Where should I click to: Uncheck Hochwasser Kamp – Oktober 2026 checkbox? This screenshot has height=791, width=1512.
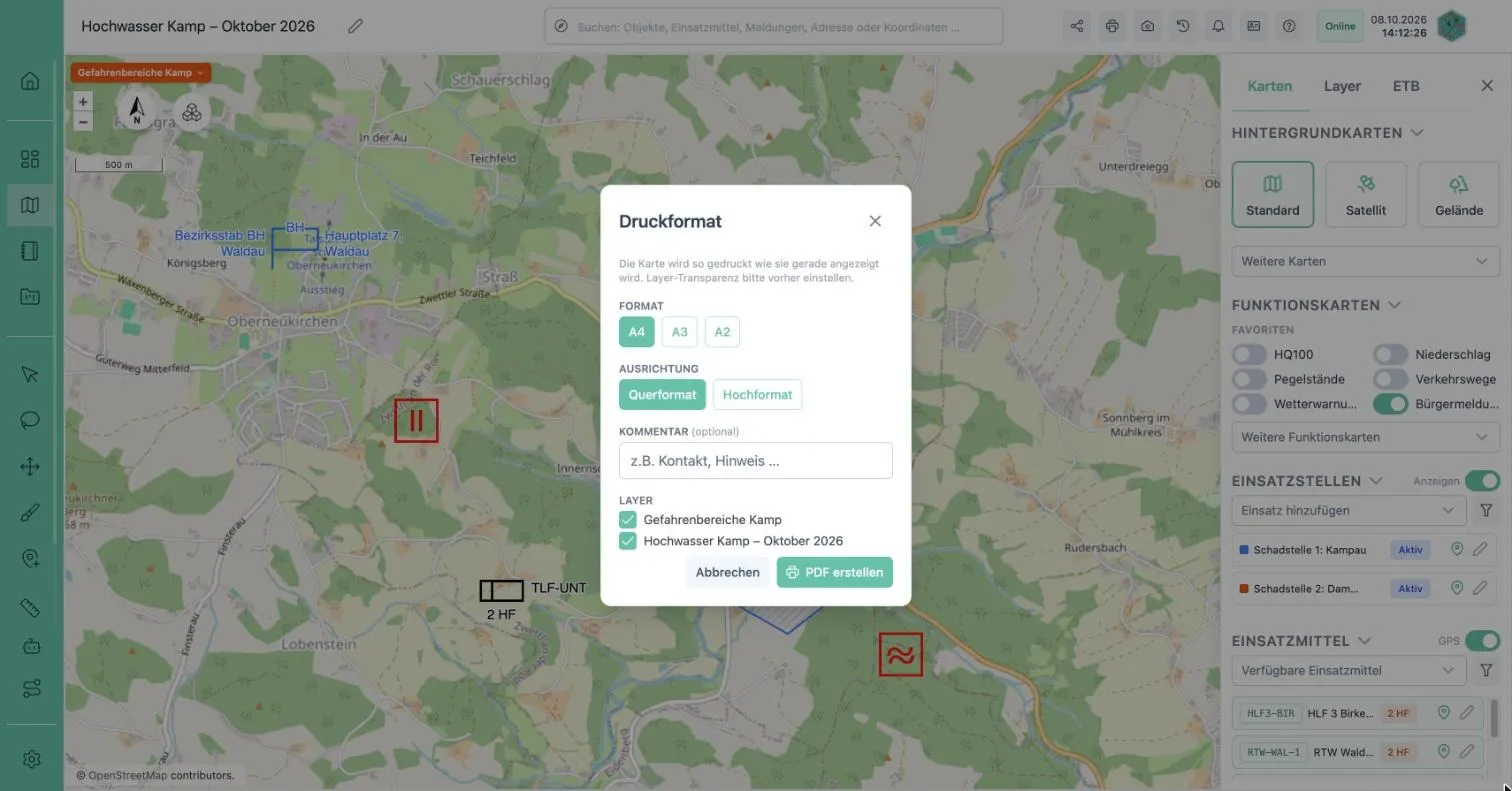[x=628, y=541]
